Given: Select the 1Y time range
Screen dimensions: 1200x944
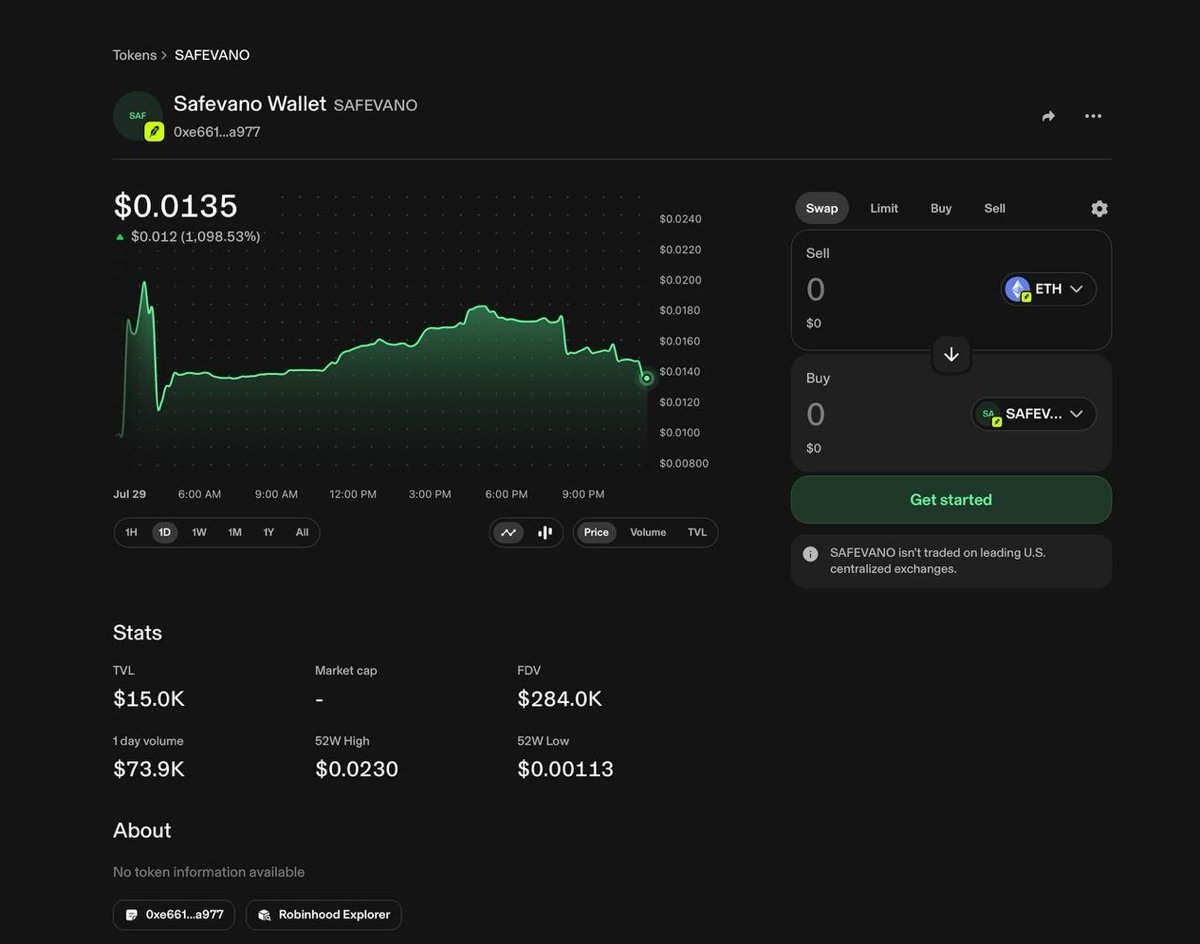Looking at the screenshot, I should coord(268,532).
